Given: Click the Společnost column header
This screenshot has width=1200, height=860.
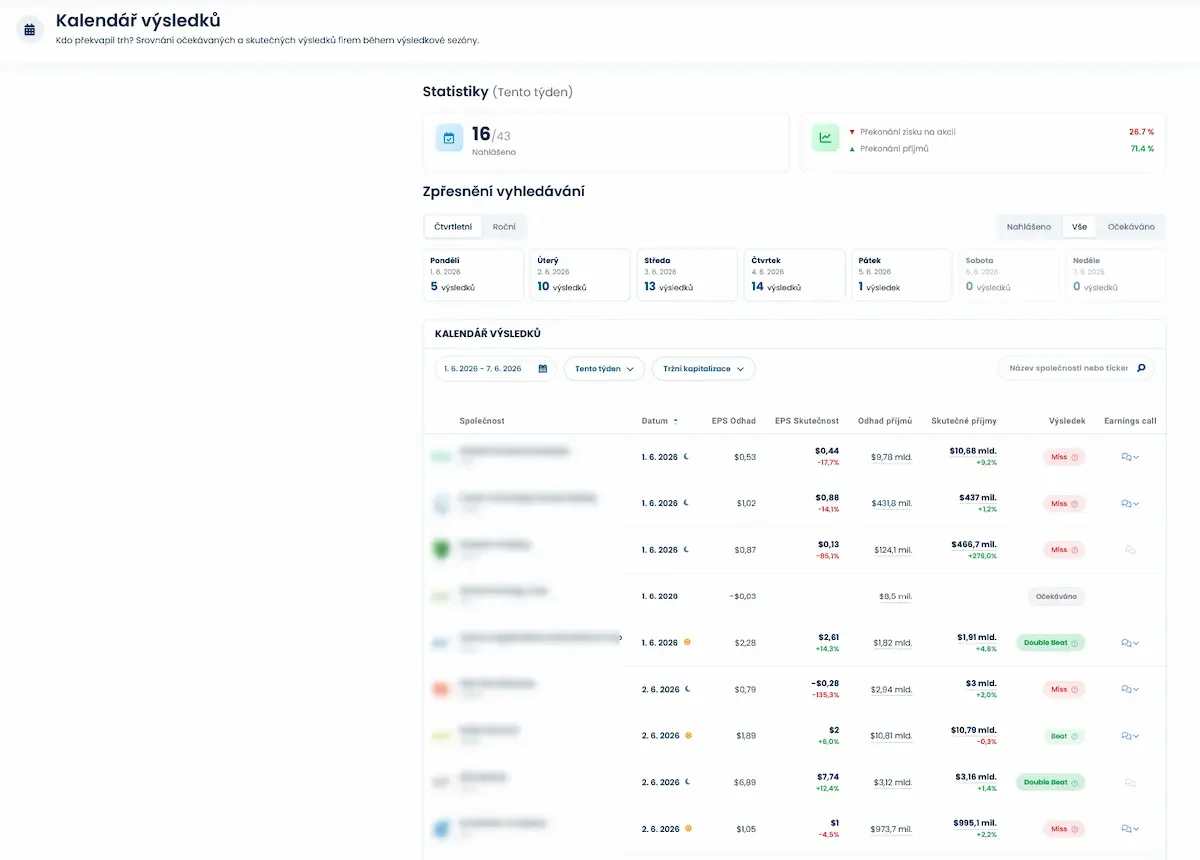Looking at the screenshot, I should [x=482, y=421].
